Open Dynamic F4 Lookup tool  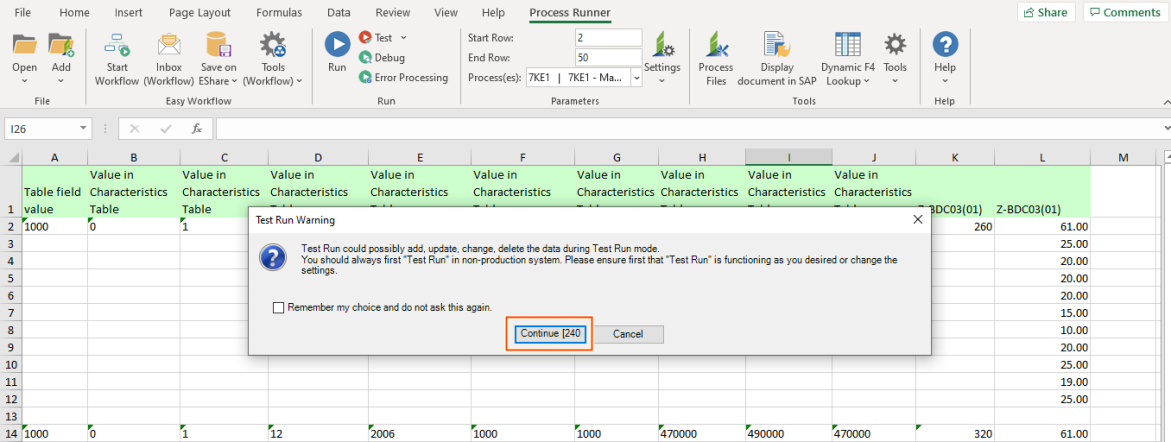click(x=848, y=45)
